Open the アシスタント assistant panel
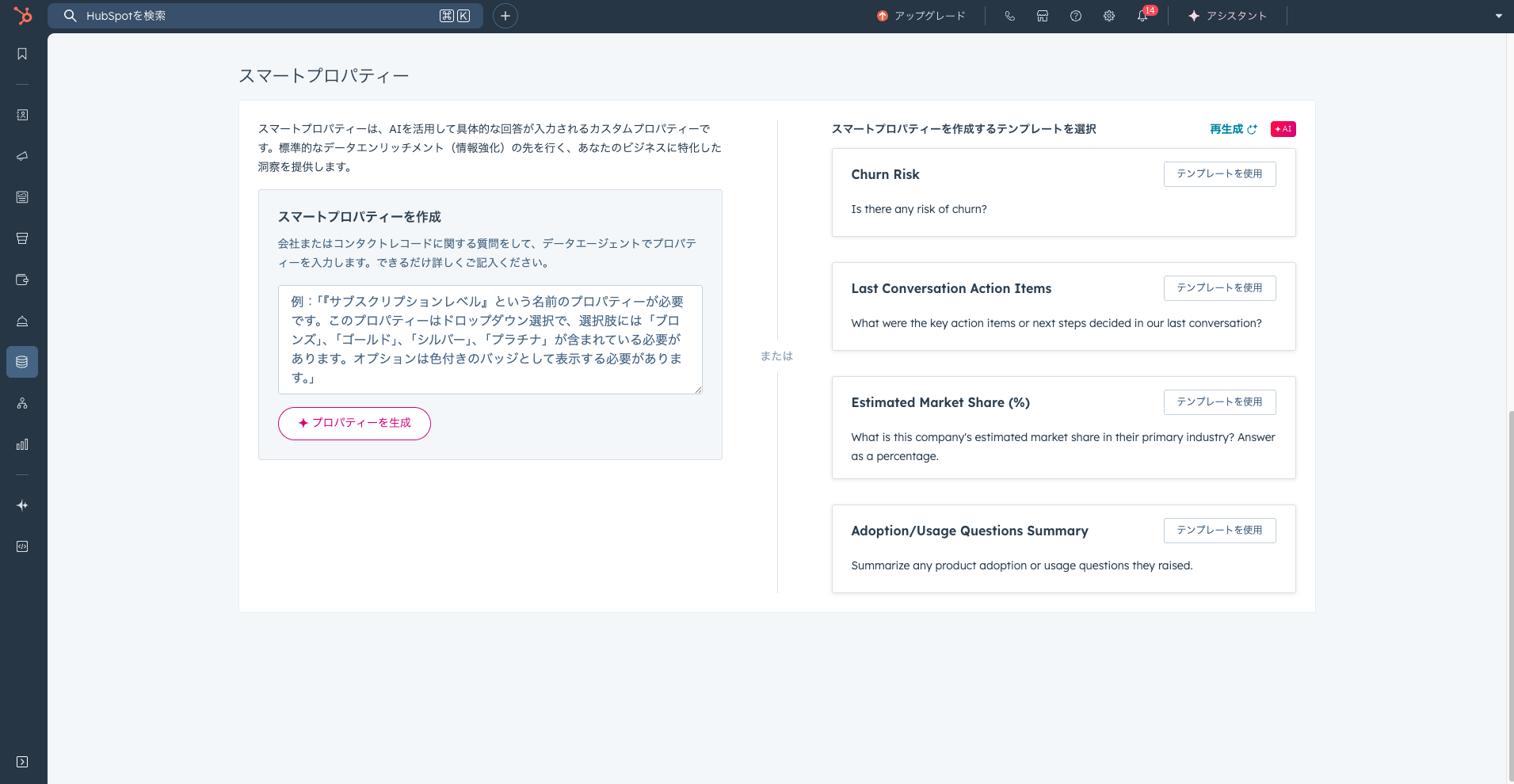Image resolution: width=1514 pixels, height=784 pixels. [1227, 16]
